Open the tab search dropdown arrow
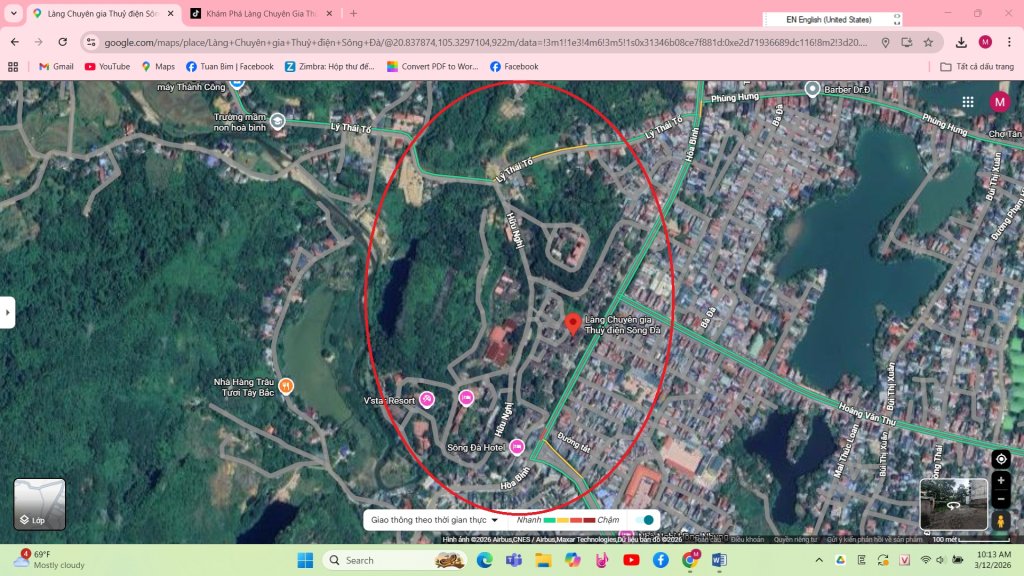The width and height of the screenshot is (1024, 576). tap(13, 13)
